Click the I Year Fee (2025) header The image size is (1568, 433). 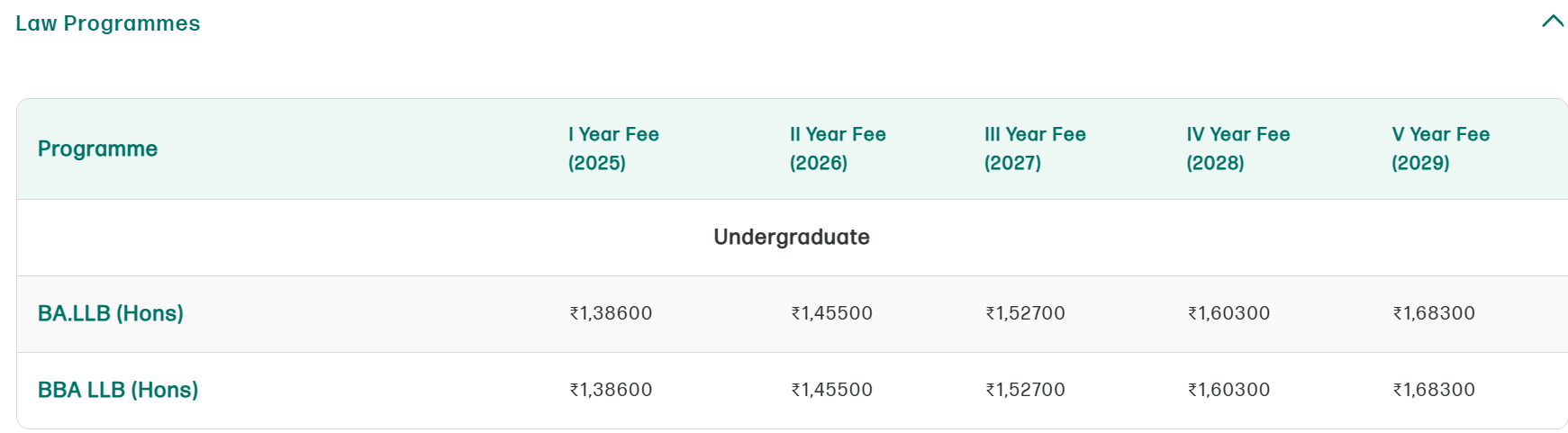point(613,149)
